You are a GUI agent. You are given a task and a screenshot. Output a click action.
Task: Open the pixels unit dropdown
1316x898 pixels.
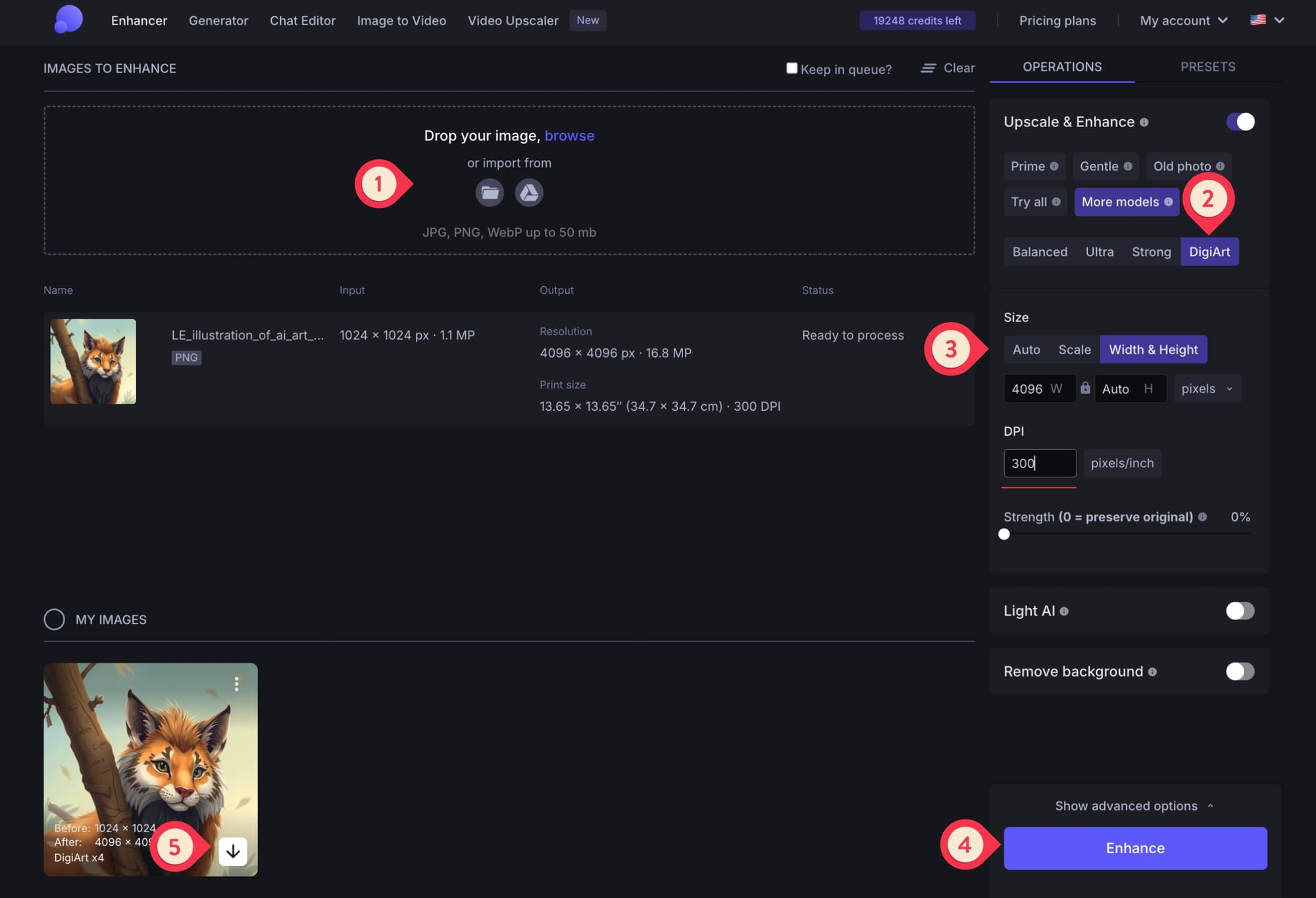(1207, 388)
